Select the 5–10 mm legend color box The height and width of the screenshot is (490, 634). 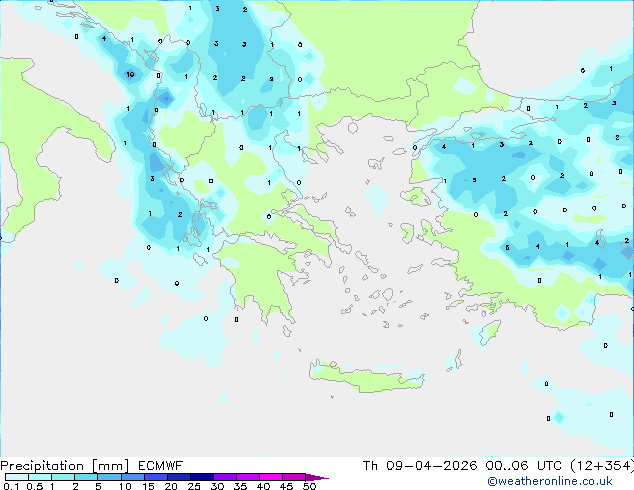[109, 477]
